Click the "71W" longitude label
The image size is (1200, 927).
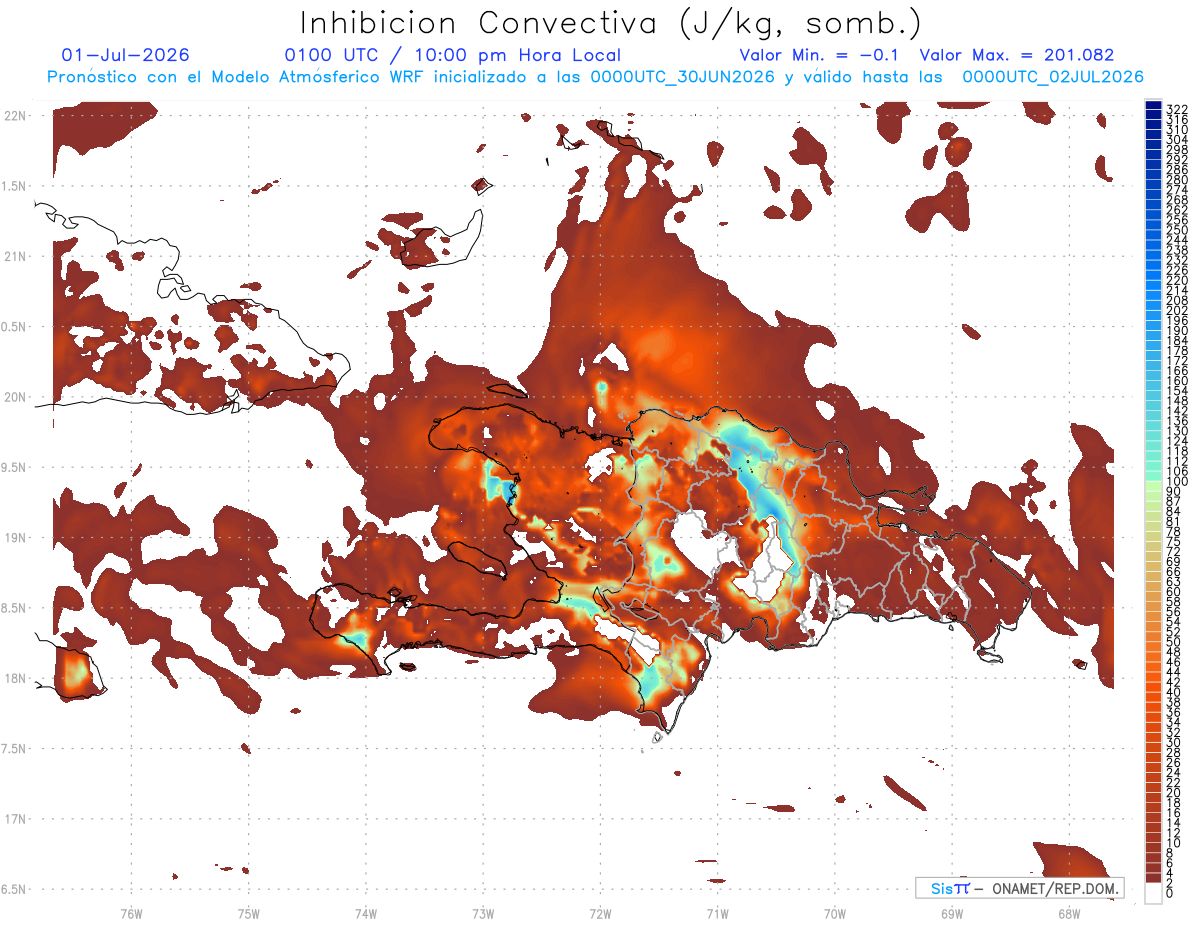click(x=717, y=913)
